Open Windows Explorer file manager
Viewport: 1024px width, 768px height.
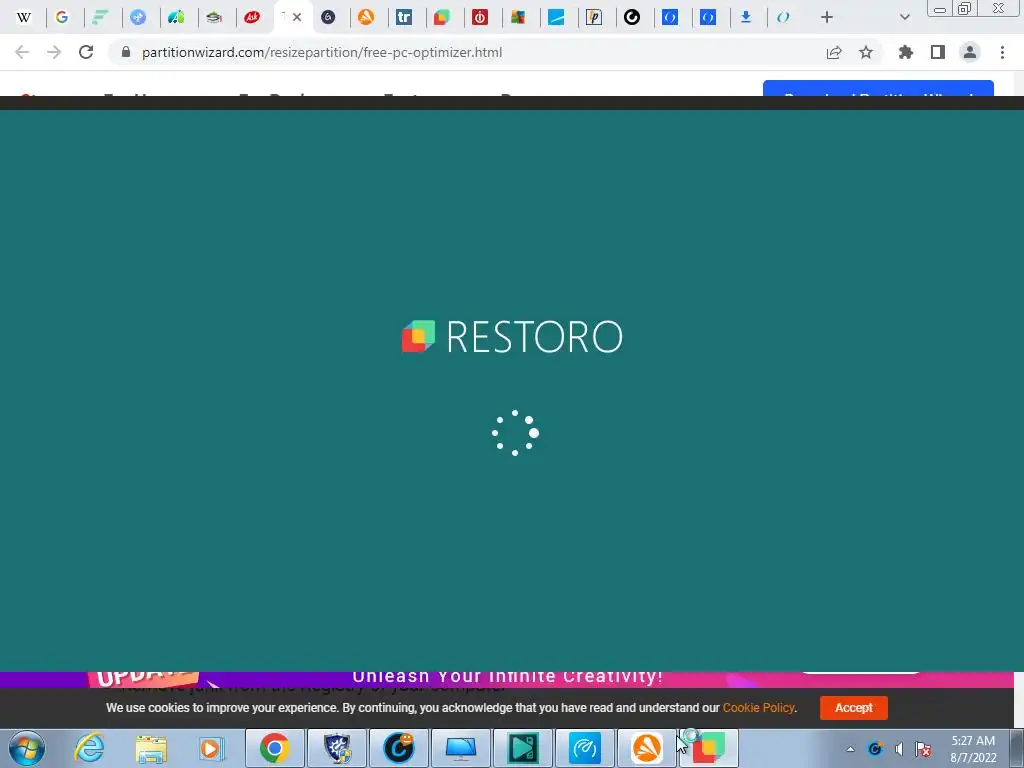[x=151, y=748]
